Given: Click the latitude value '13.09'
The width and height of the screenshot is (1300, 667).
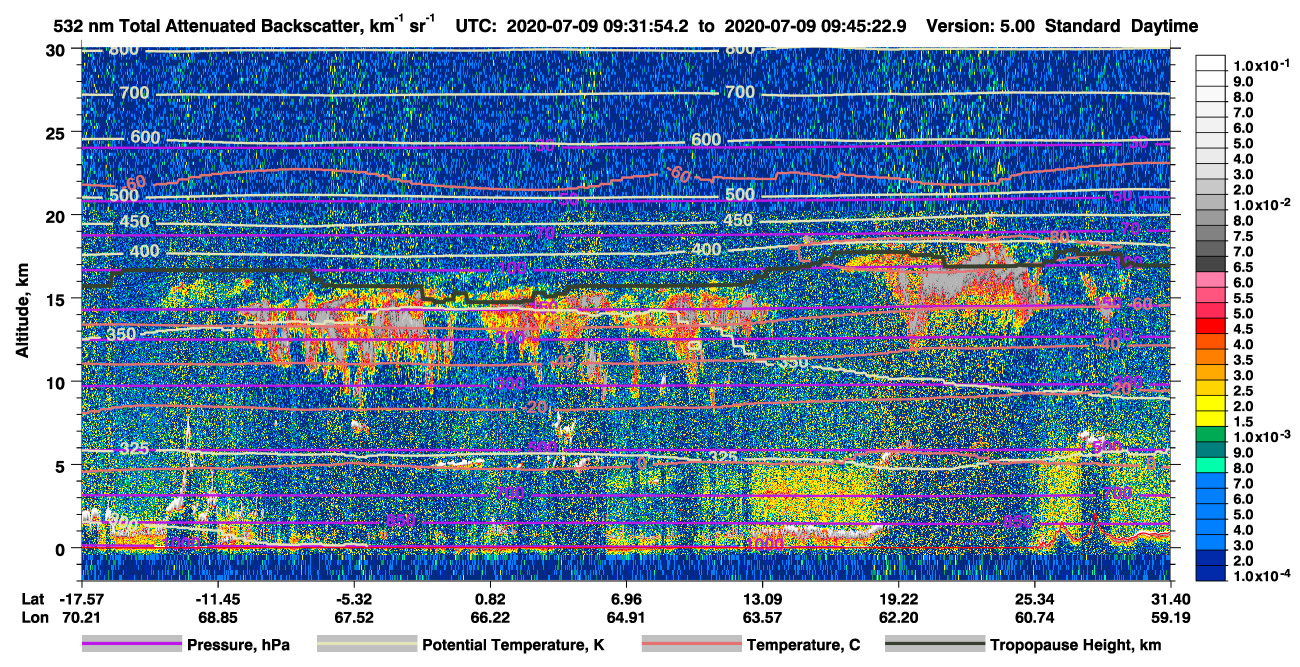Looking at the screenshot, I should [762, 598].
